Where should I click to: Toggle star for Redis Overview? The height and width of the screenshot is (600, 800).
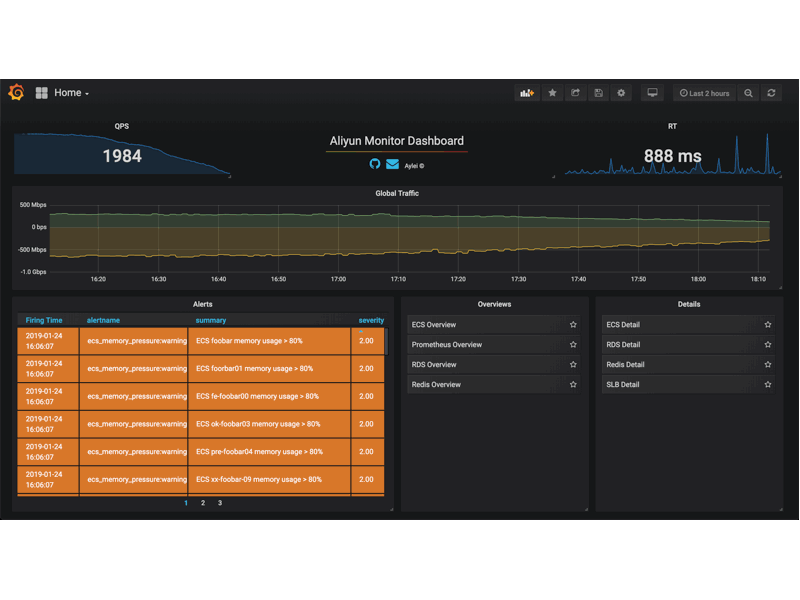[x=573, y=385]
